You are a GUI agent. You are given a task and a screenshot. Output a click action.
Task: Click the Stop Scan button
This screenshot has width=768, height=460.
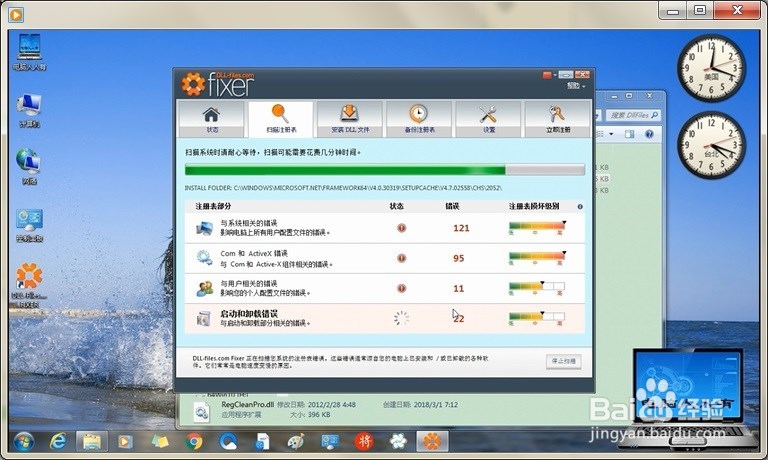563,361
